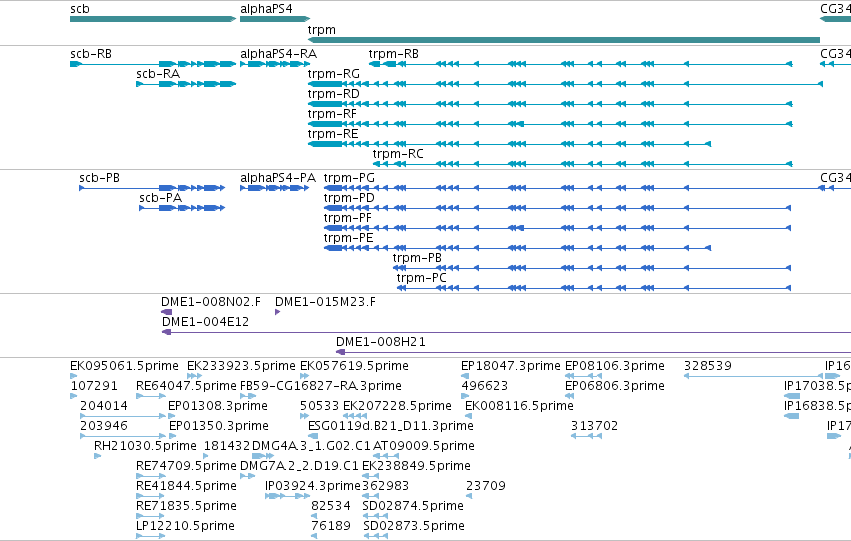Click the trpm-PC protein label
Viewport: 851px width, 541px height.
coord(422,278)
